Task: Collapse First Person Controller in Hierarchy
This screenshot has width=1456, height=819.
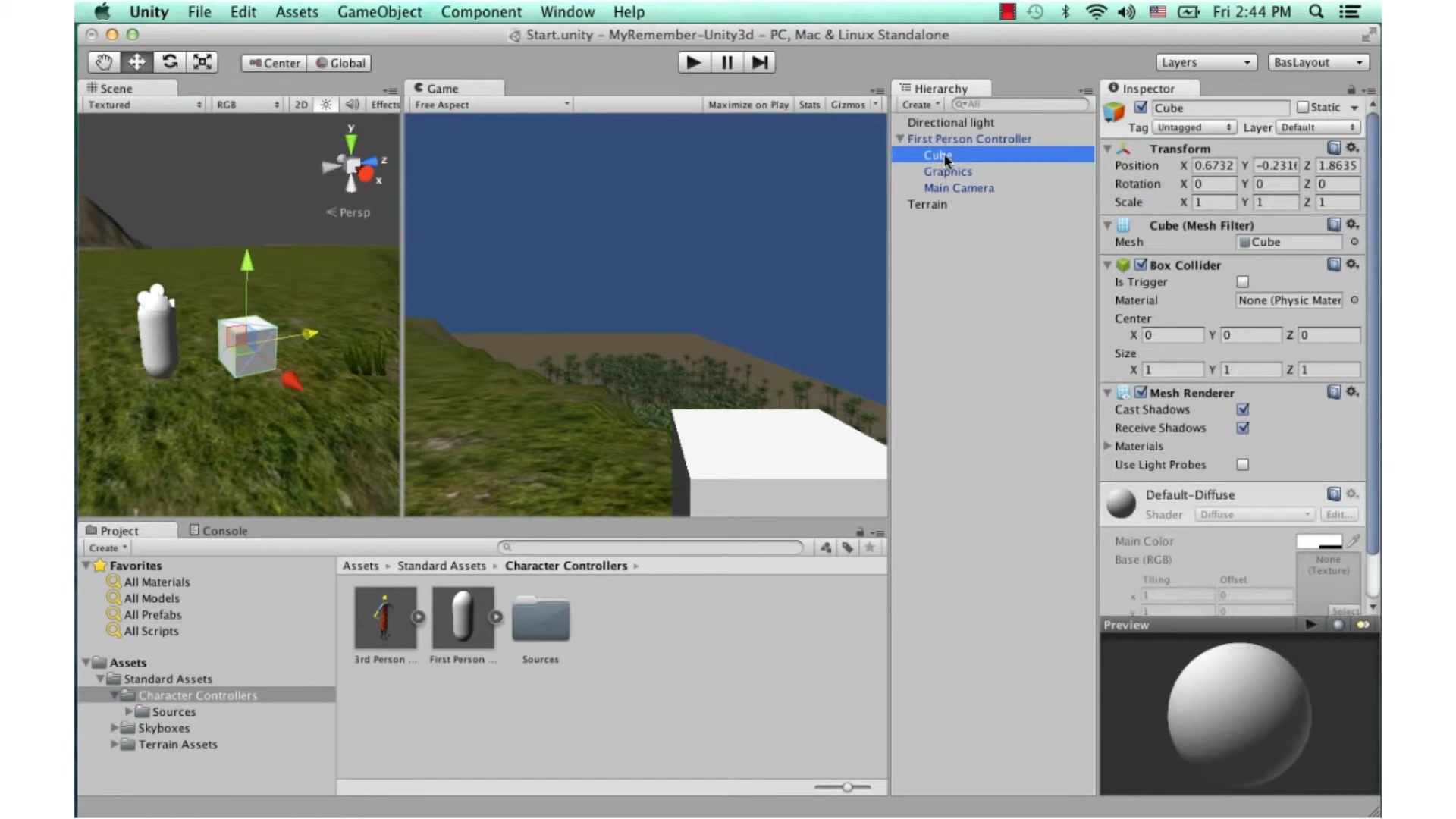Action: [x=900, y=139]
